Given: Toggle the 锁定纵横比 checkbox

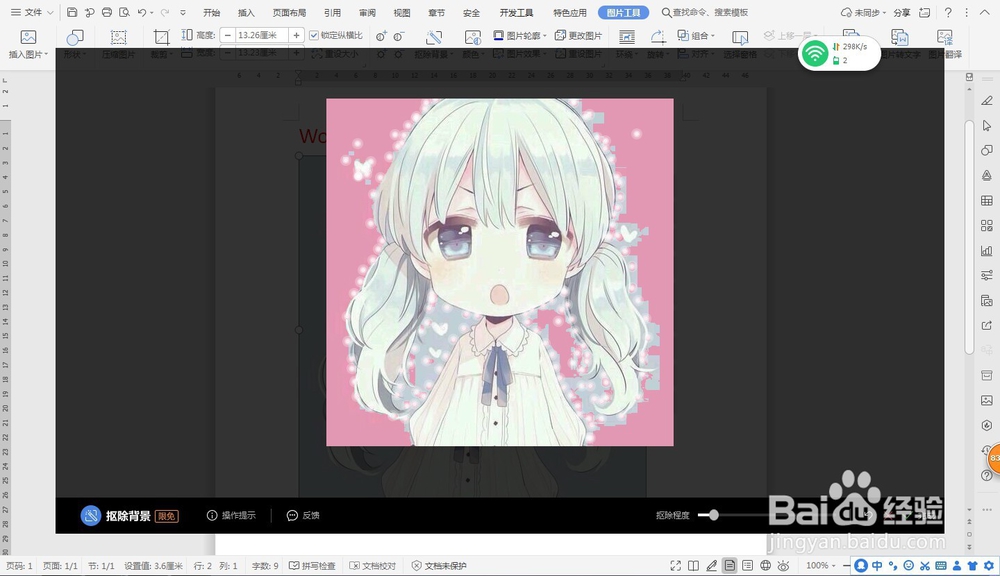Looking at the screenshot, I should point(314,36).
